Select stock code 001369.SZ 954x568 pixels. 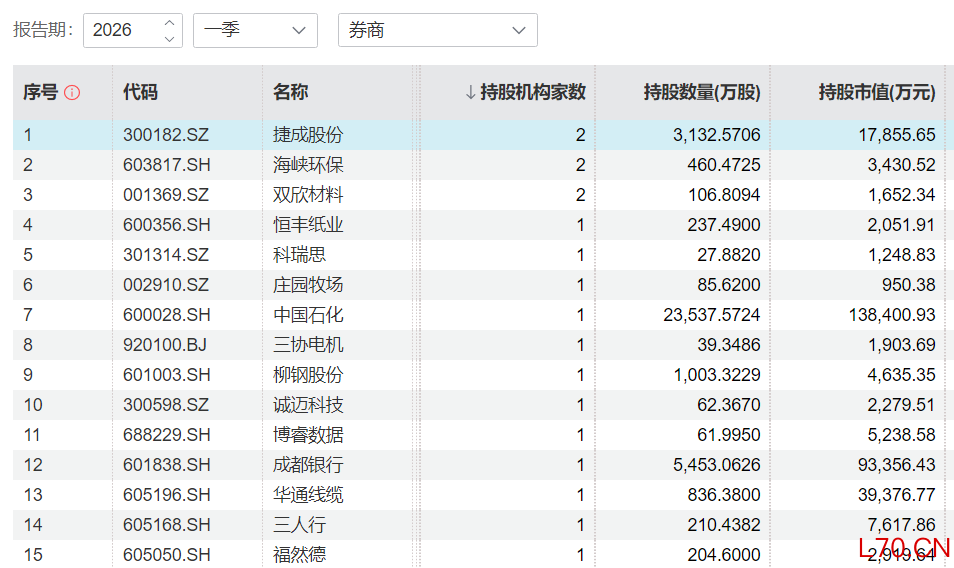pyautogui.click(x=166, y=195)
